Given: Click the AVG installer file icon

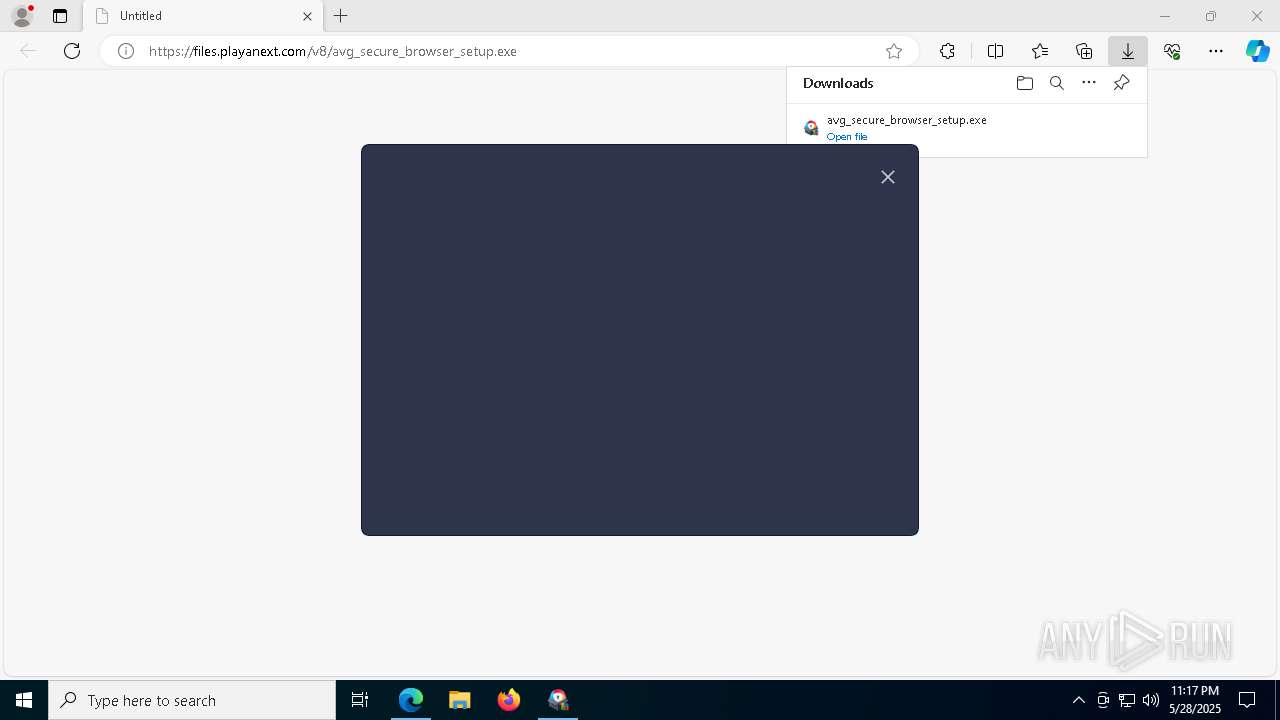Looking at the screenshot, I should click(811, 128).
